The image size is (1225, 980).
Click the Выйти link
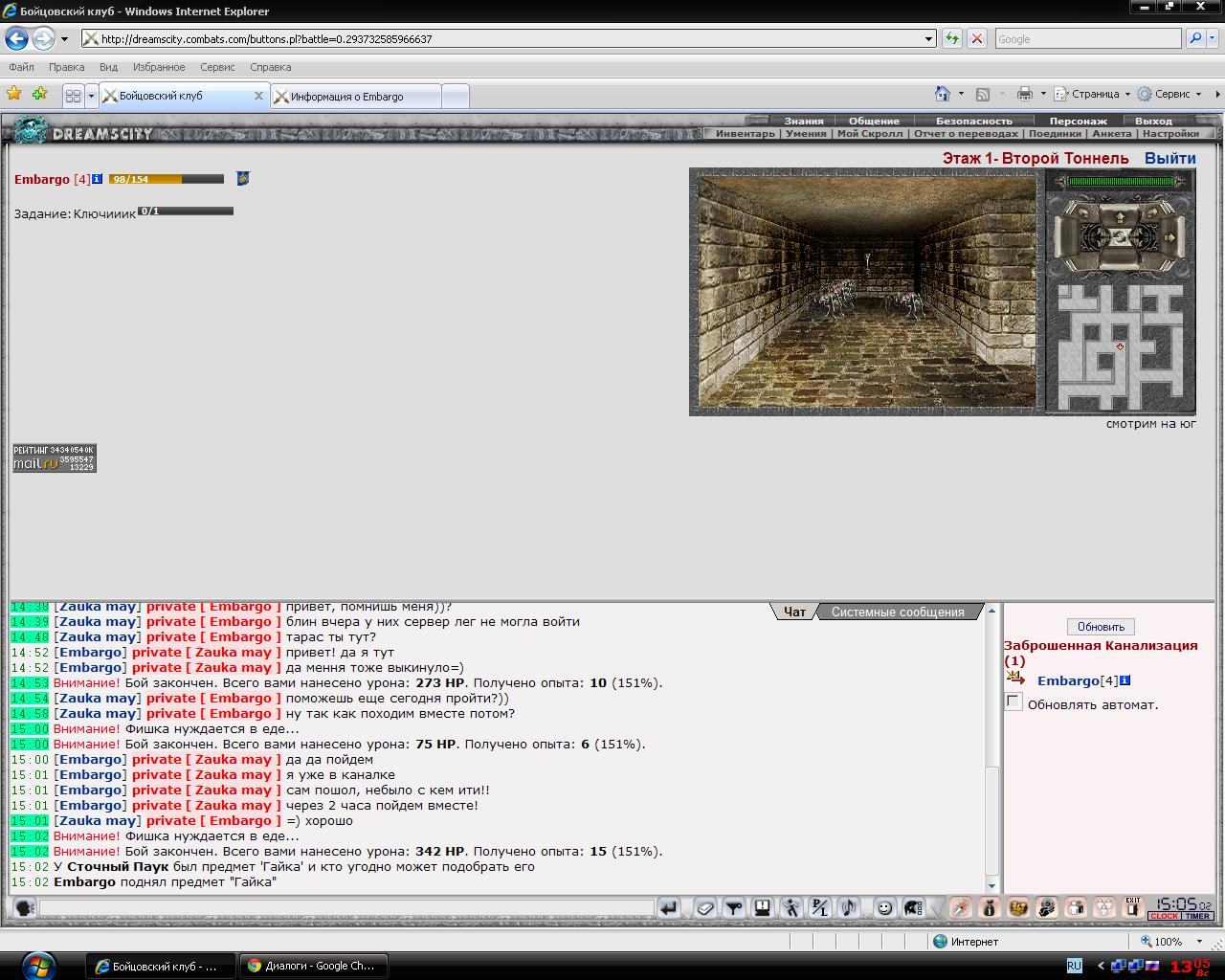click(x=1170, y=159)
